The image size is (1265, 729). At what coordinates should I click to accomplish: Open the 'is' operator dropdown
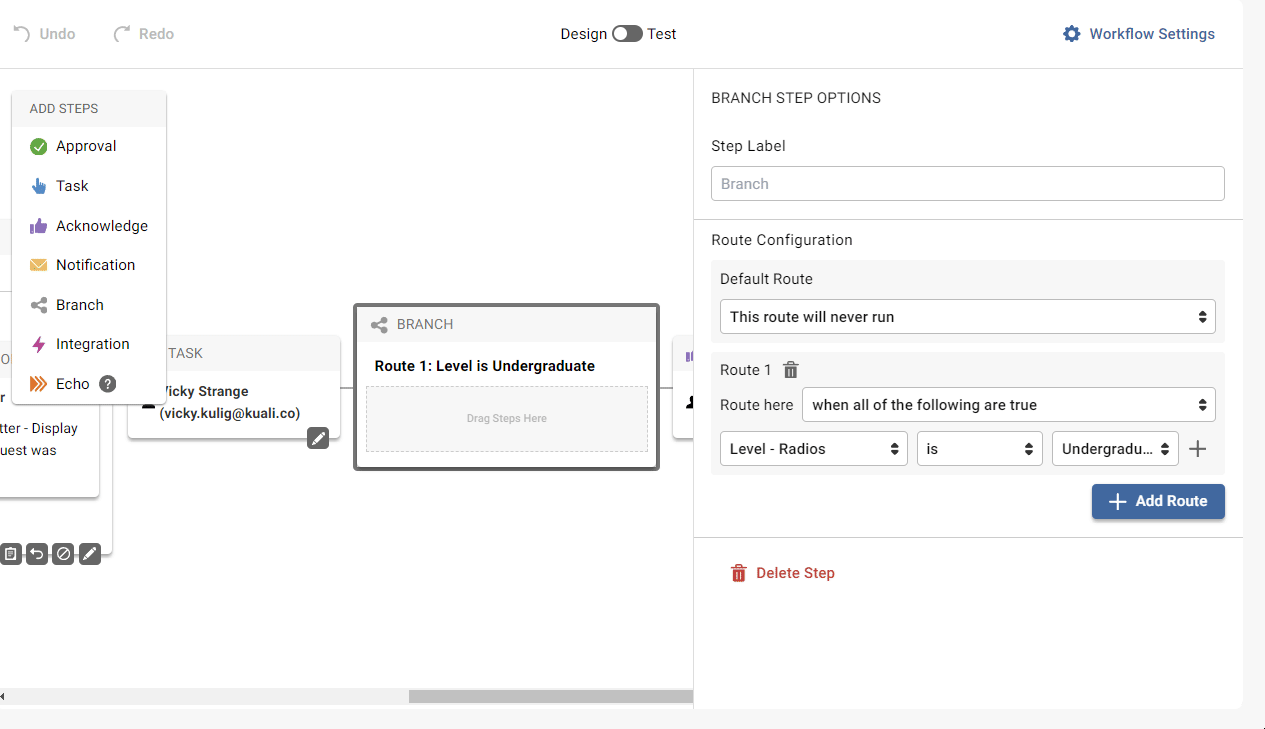pos(979,449)
